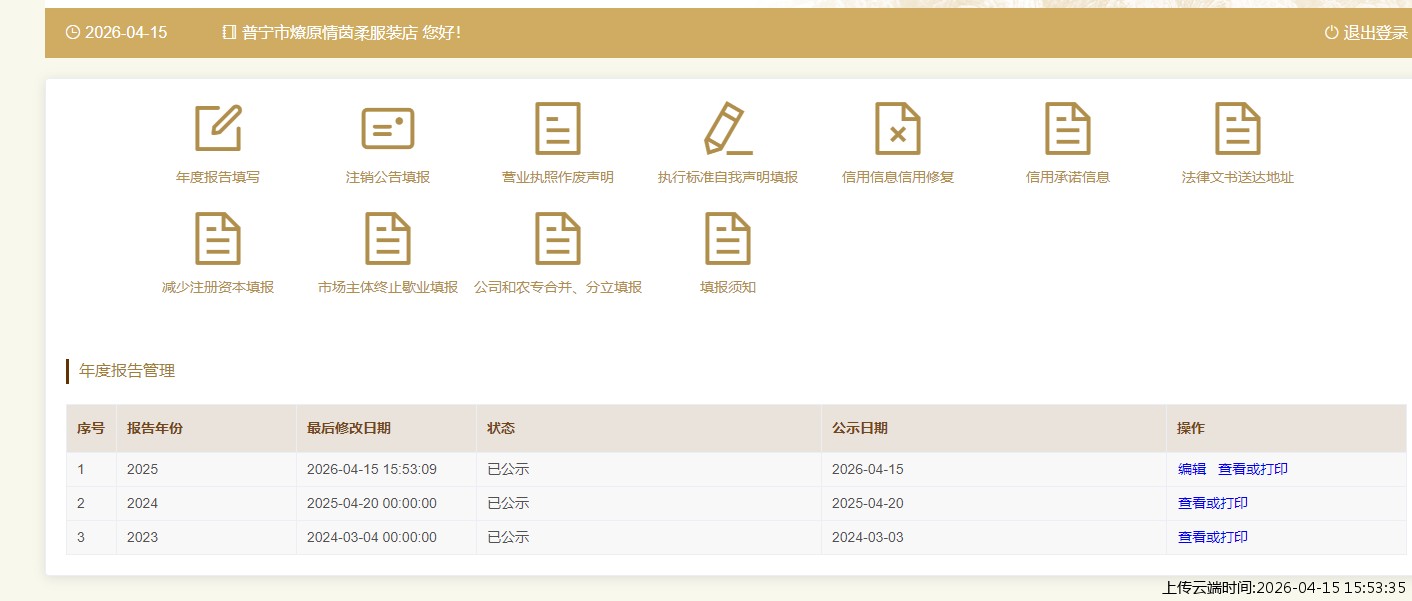Open the 营业执照作废声明 document icon
Image resolution: width=1412 pixels, height=601 pixels.
[558, 129]
